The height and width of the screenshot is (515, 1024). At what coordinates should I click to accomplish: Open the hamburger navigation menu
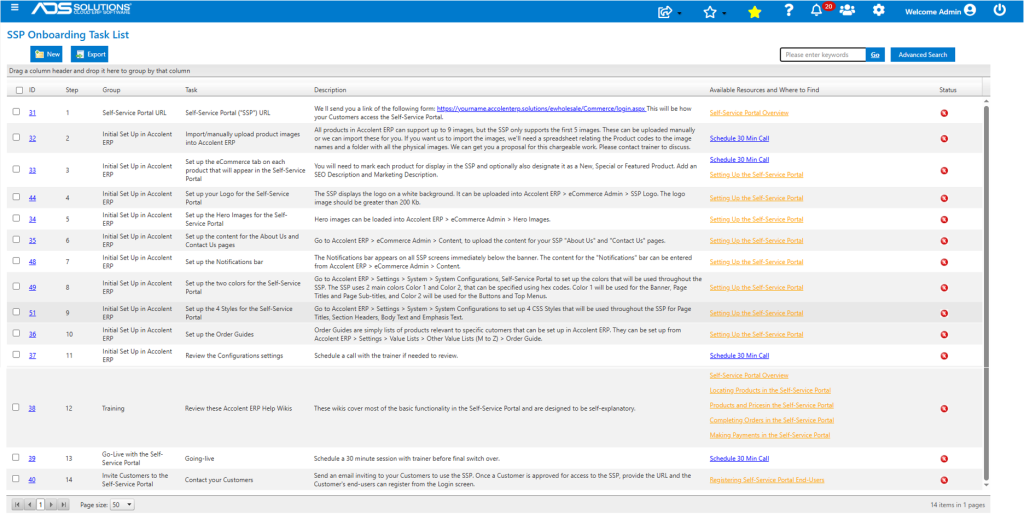pos(14,8)
